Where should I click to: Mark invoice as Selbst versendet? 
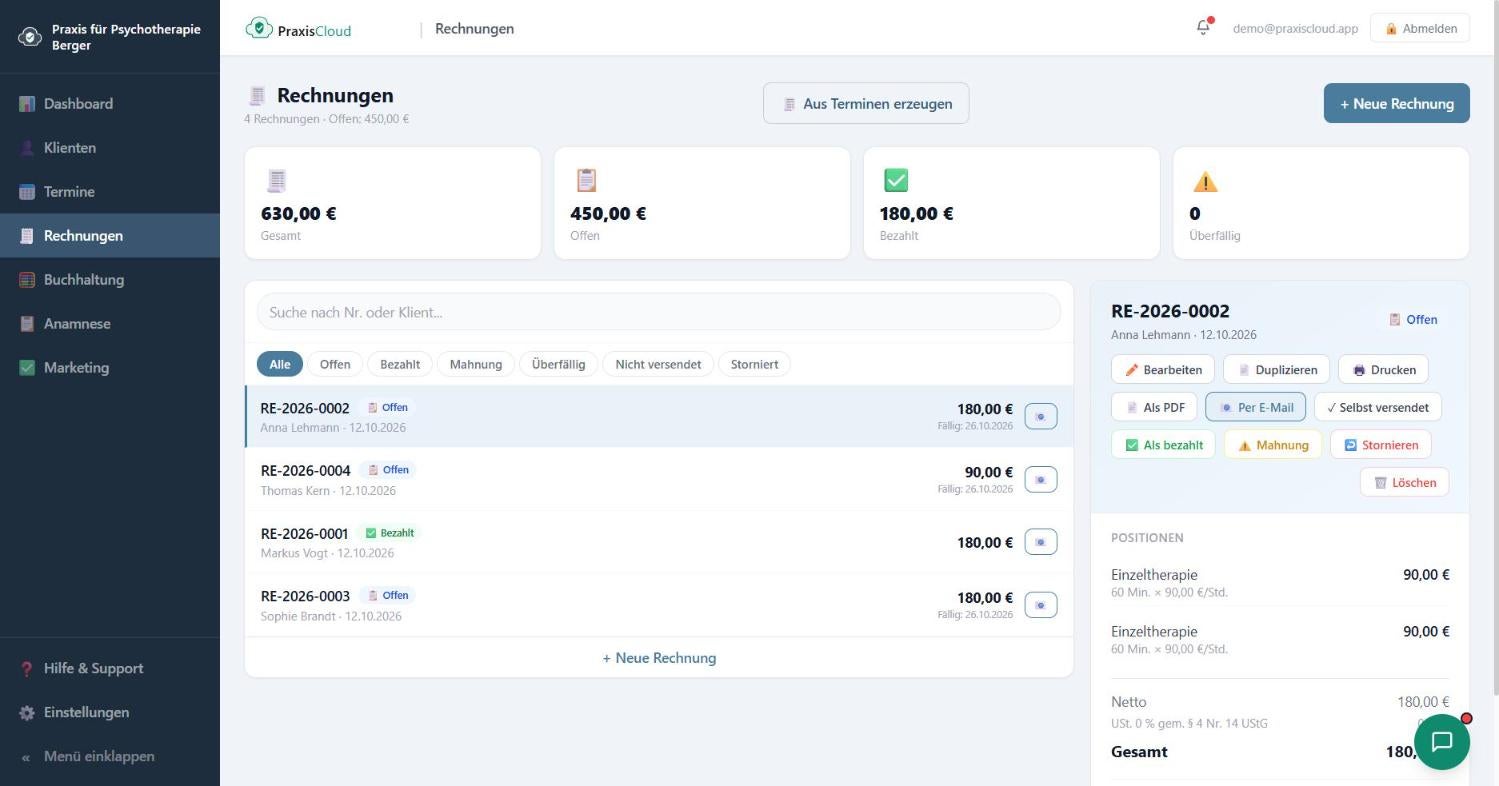[x=1377, y=407]
